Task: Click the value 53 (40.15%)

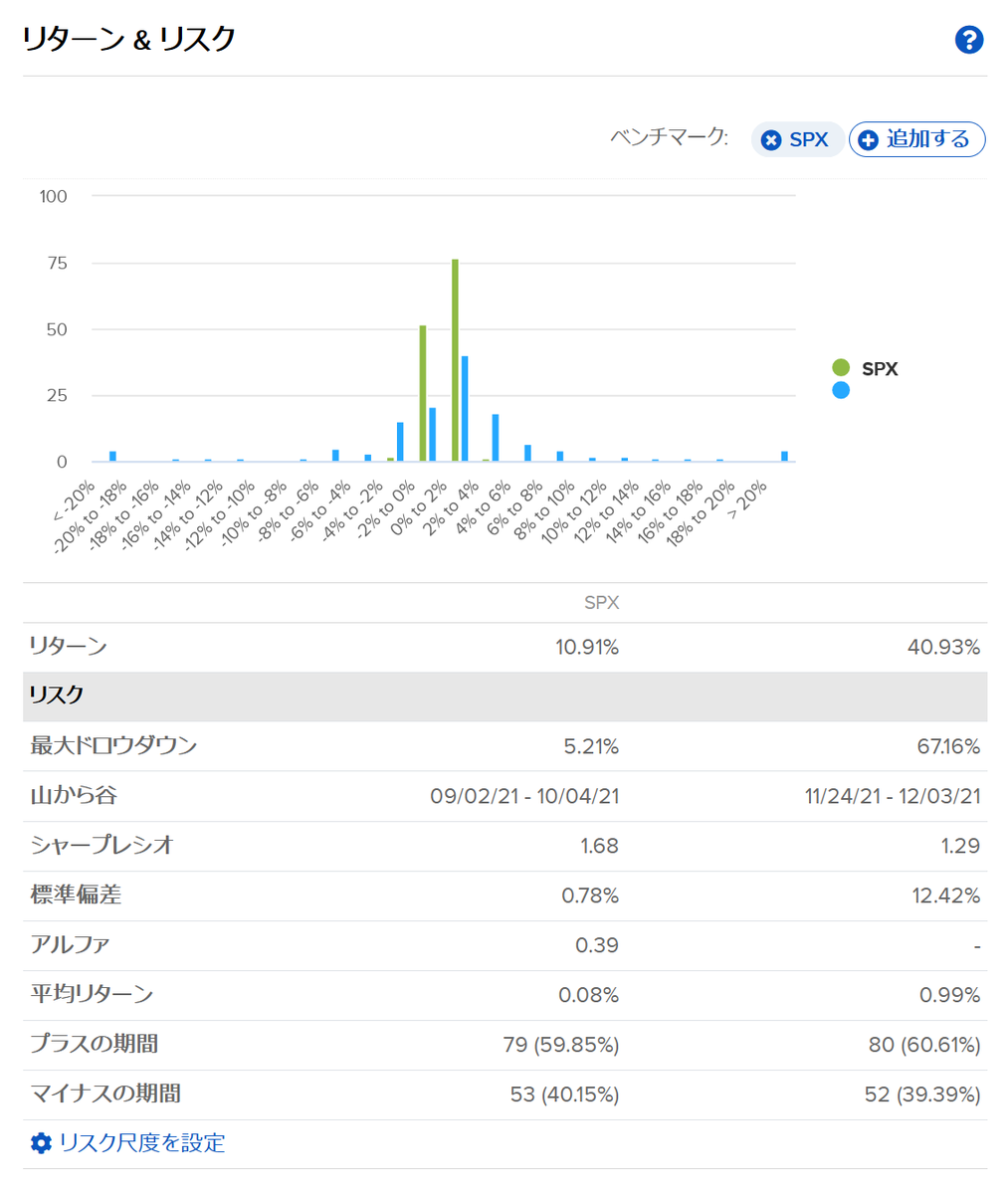Action: point(564,1094)
